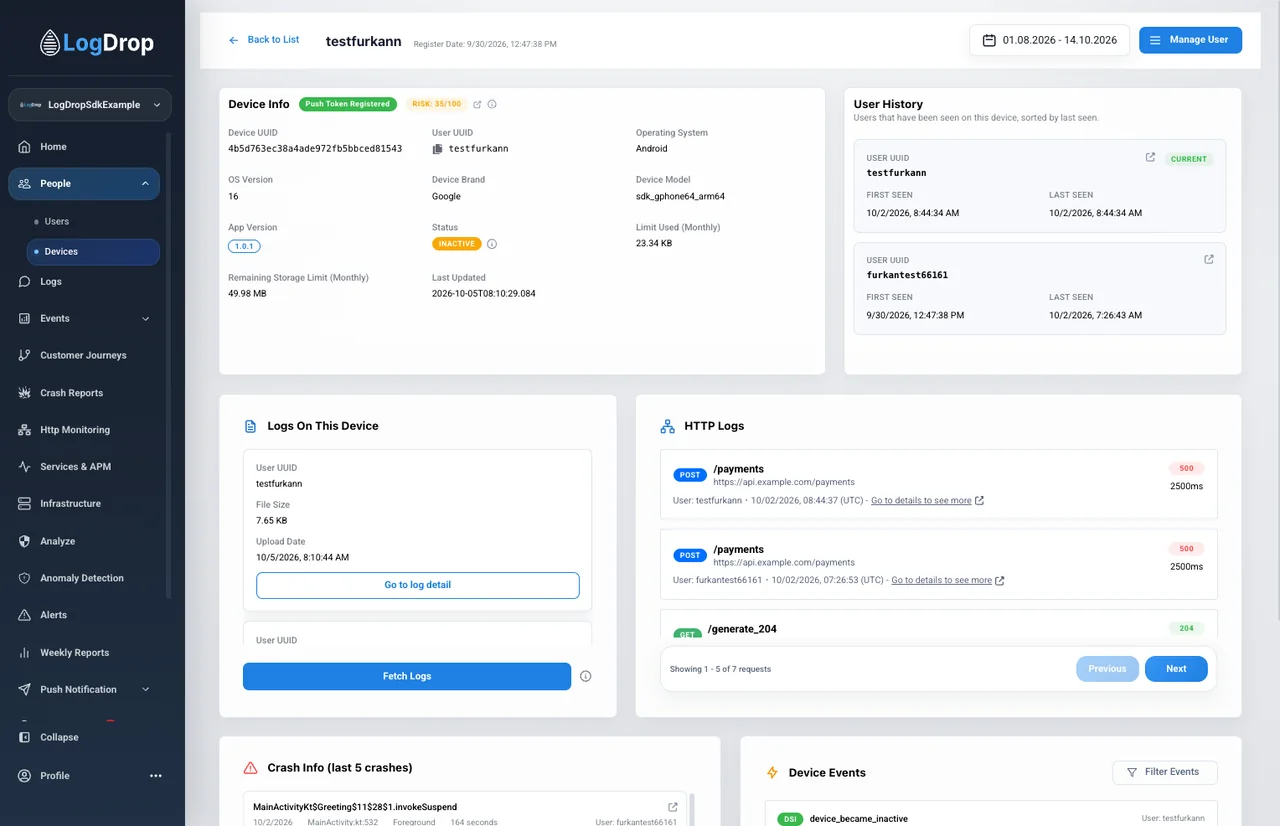The width and height of the screenshot is (1280, 826).
Task: Click the Alerts bell icon
Action: [x=25, y=615]
